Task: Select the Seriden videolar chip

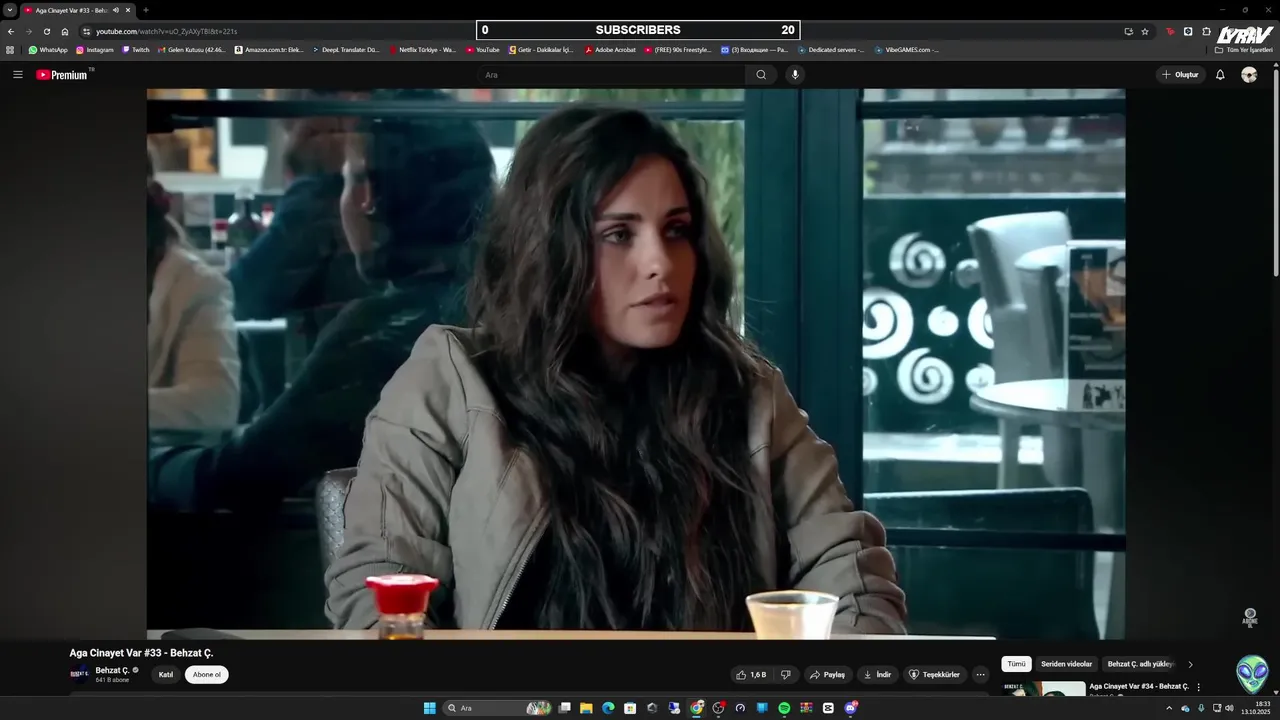Action: pyautogui.click(x=1066, y=664)
